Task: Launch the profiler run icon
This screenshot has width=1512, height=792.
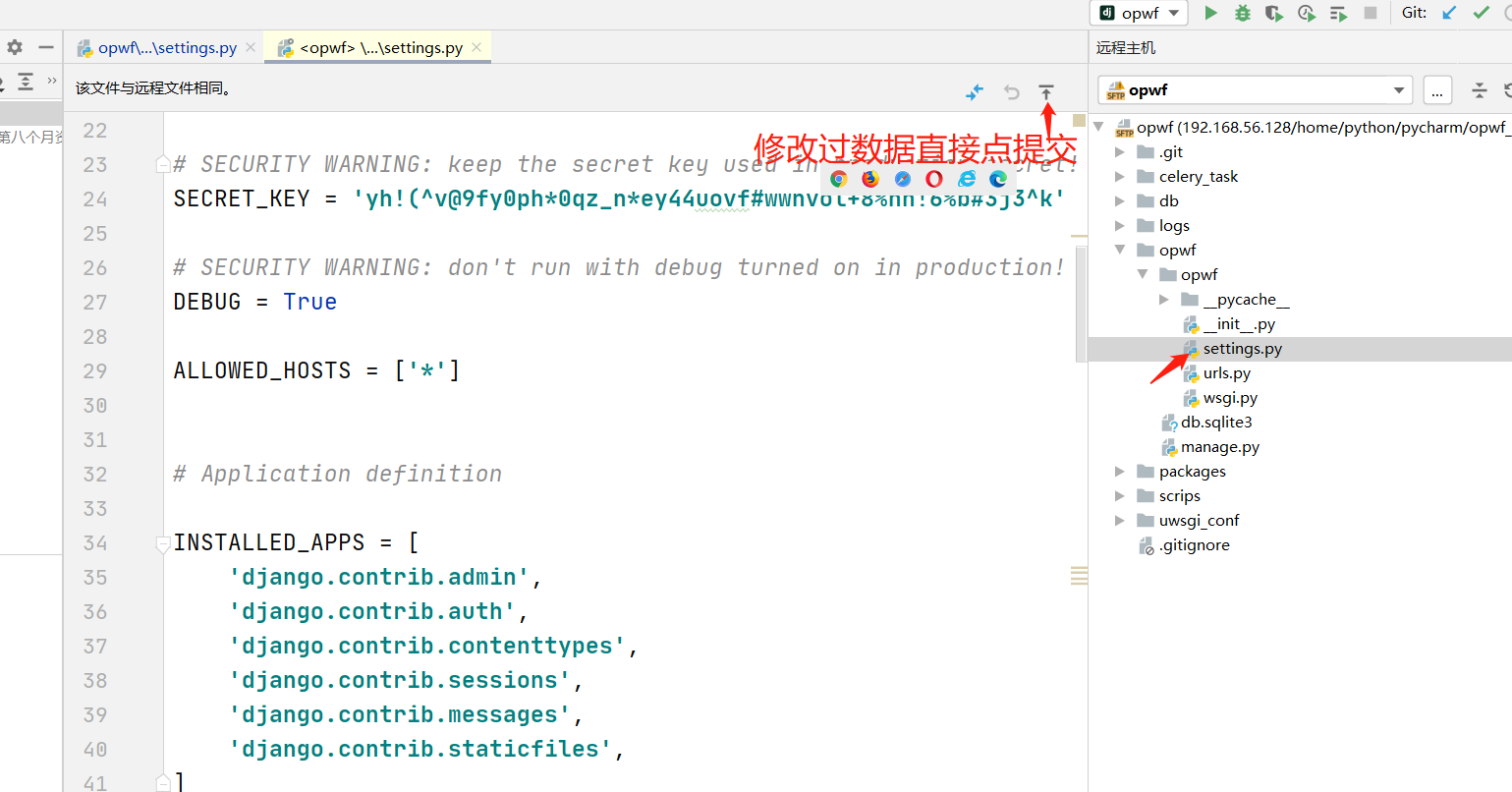Action: 1307,13
